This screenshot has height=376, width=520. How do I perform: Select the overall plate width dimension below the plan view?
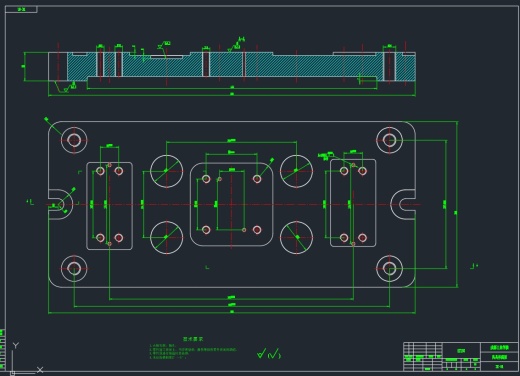point(232,312)
